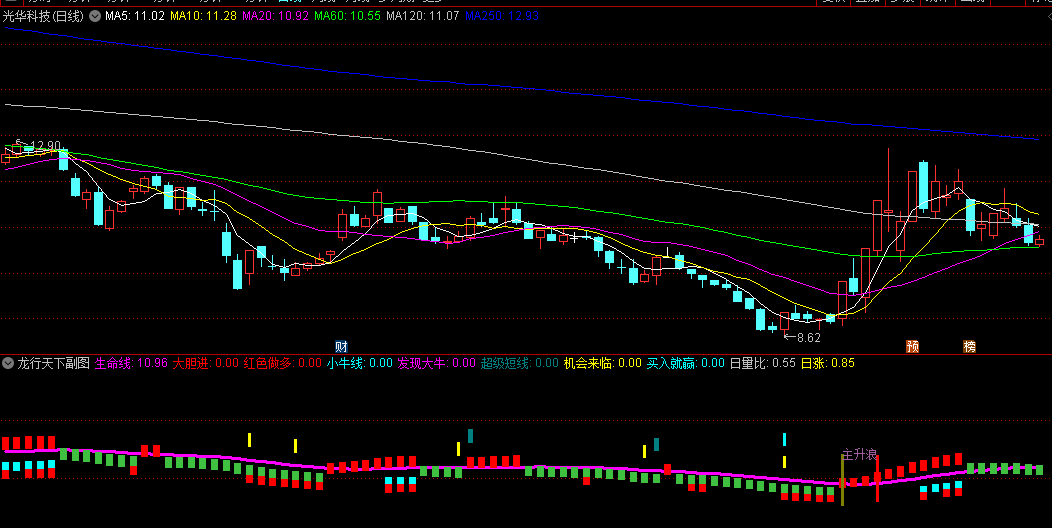Click the 发现大牛: 0.00 readout

tap(437, 364)
